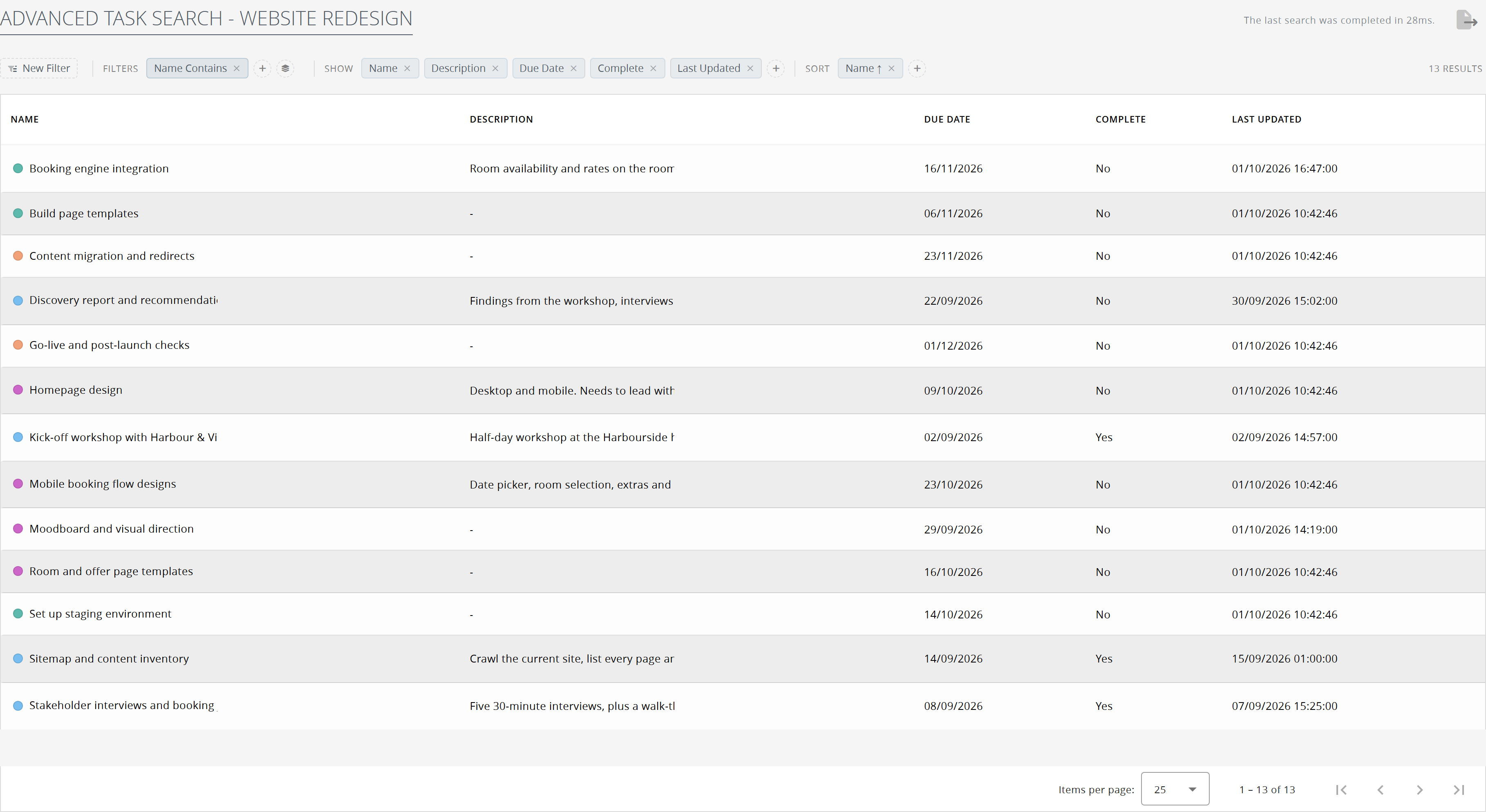Click the Description column header
The width and height of the screenshot is (1486, 812).
[x=501, y=119]
